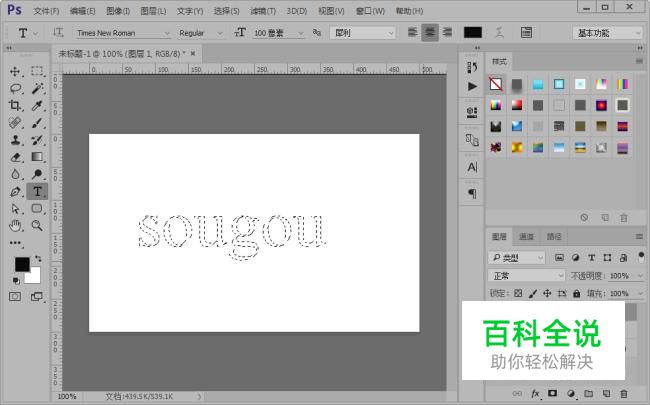Viewport: 650px width, 405px height.
Task: Select the Lasso tool
Action: [x=15, y=88]
